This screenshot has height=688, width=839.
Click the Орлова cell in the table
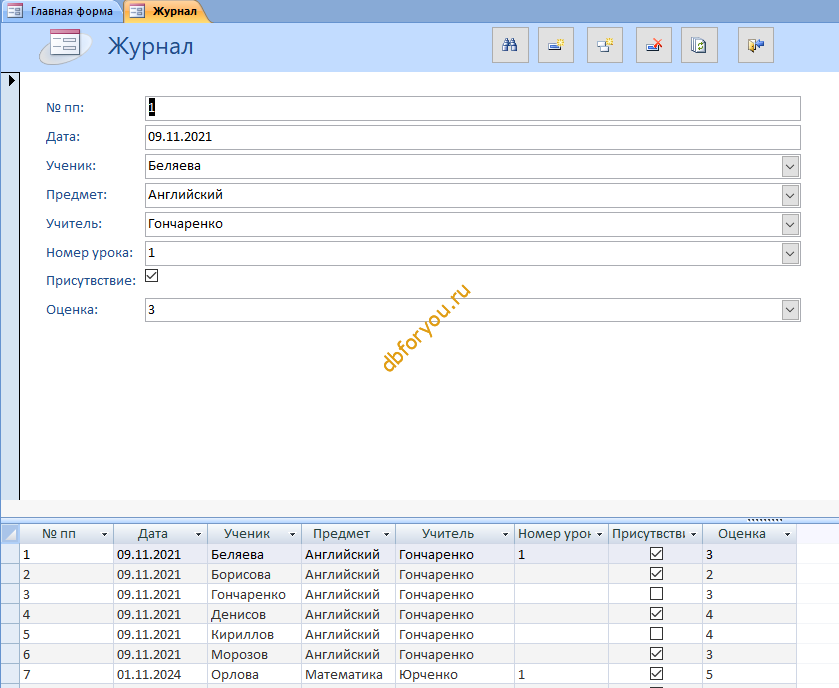pos(254,675)
